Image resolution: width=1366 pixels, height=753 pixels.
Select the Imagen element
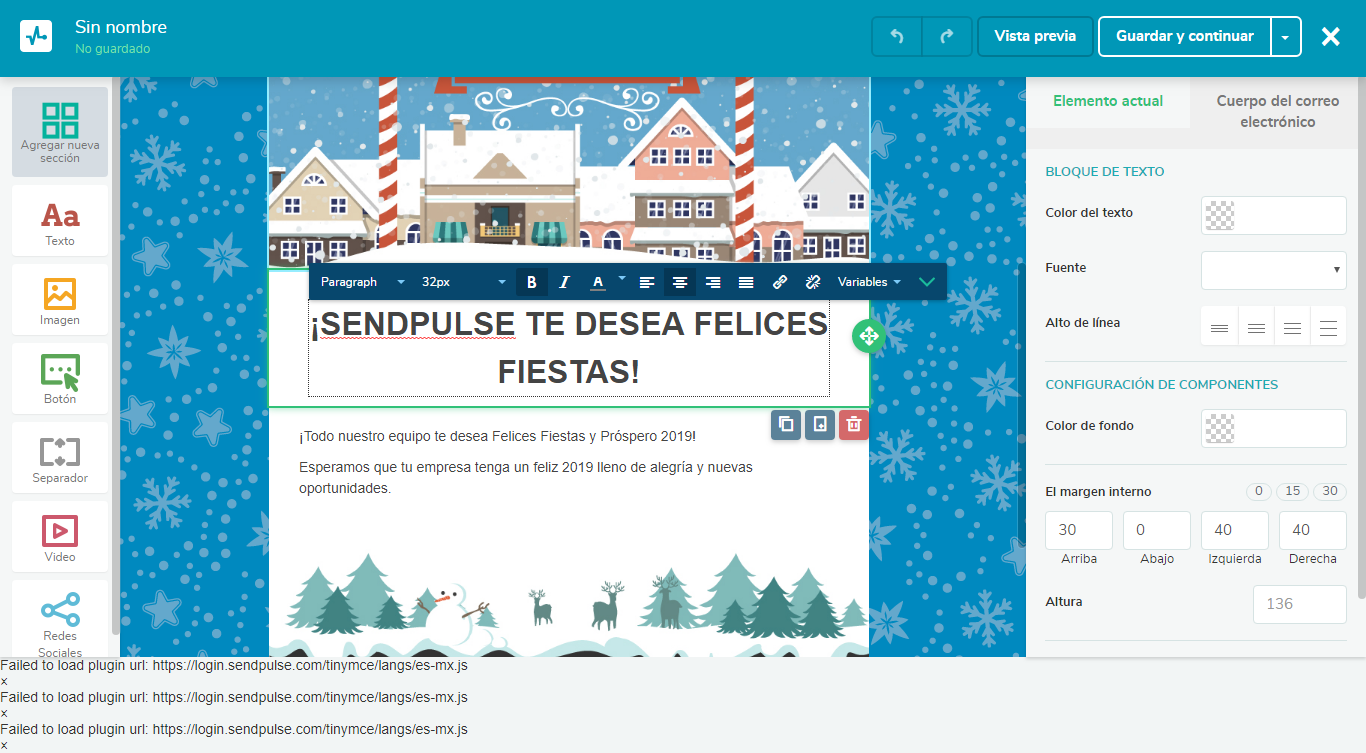click(x=60, y=299)
